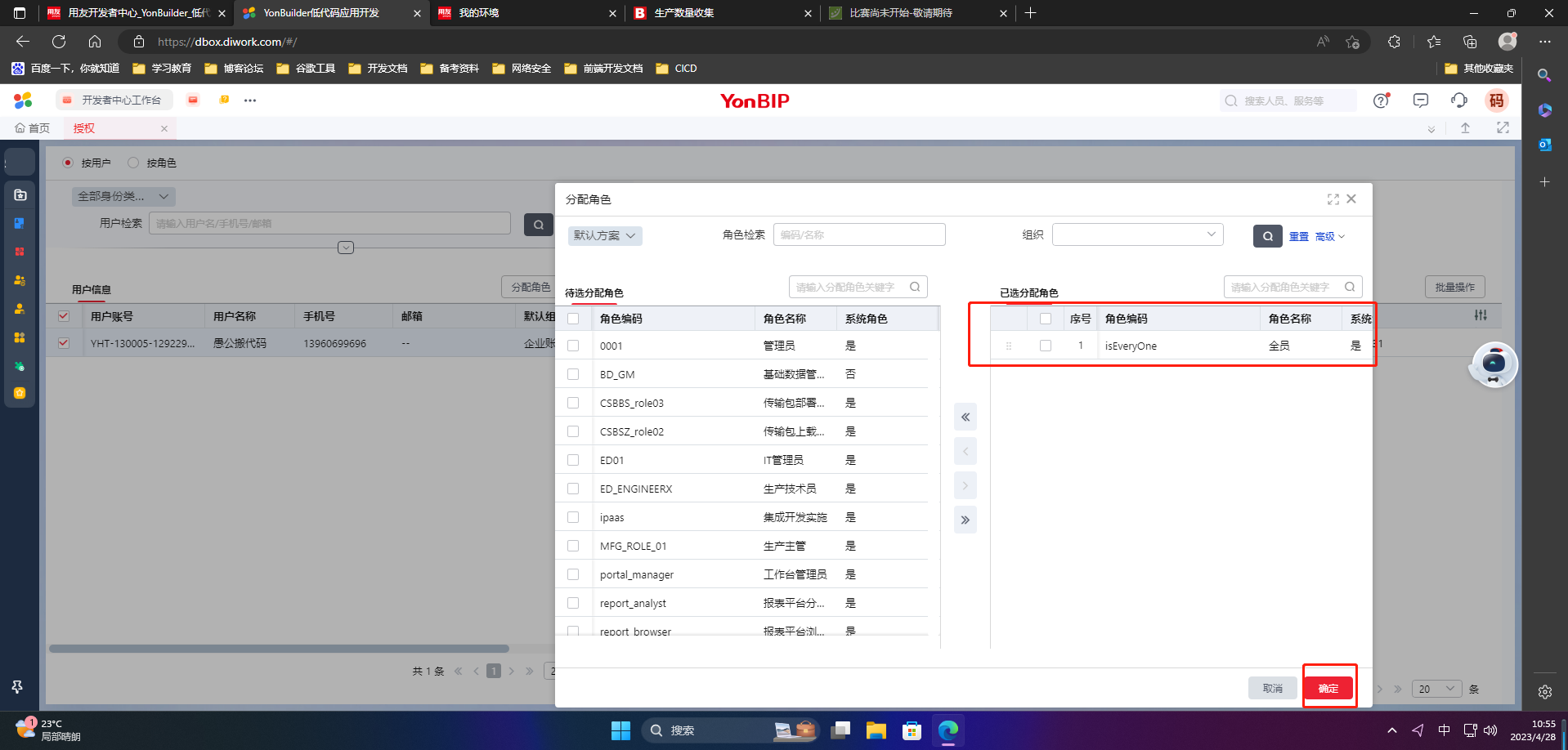Click the 用户检索 input field
This screenshot has width=1568, height=750.
coord(329,223)
